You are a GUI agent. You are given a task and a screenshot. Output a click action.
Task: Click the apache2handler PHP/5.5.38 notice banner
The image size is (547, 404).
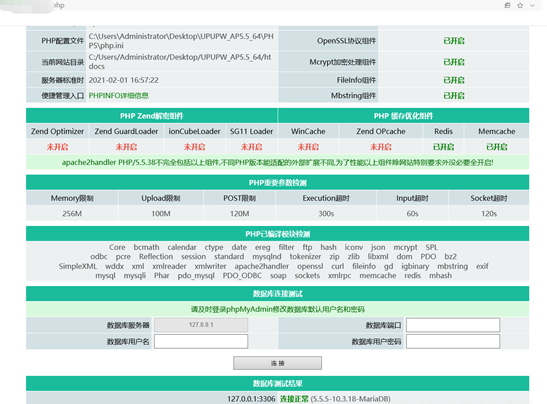pos(277,162)
